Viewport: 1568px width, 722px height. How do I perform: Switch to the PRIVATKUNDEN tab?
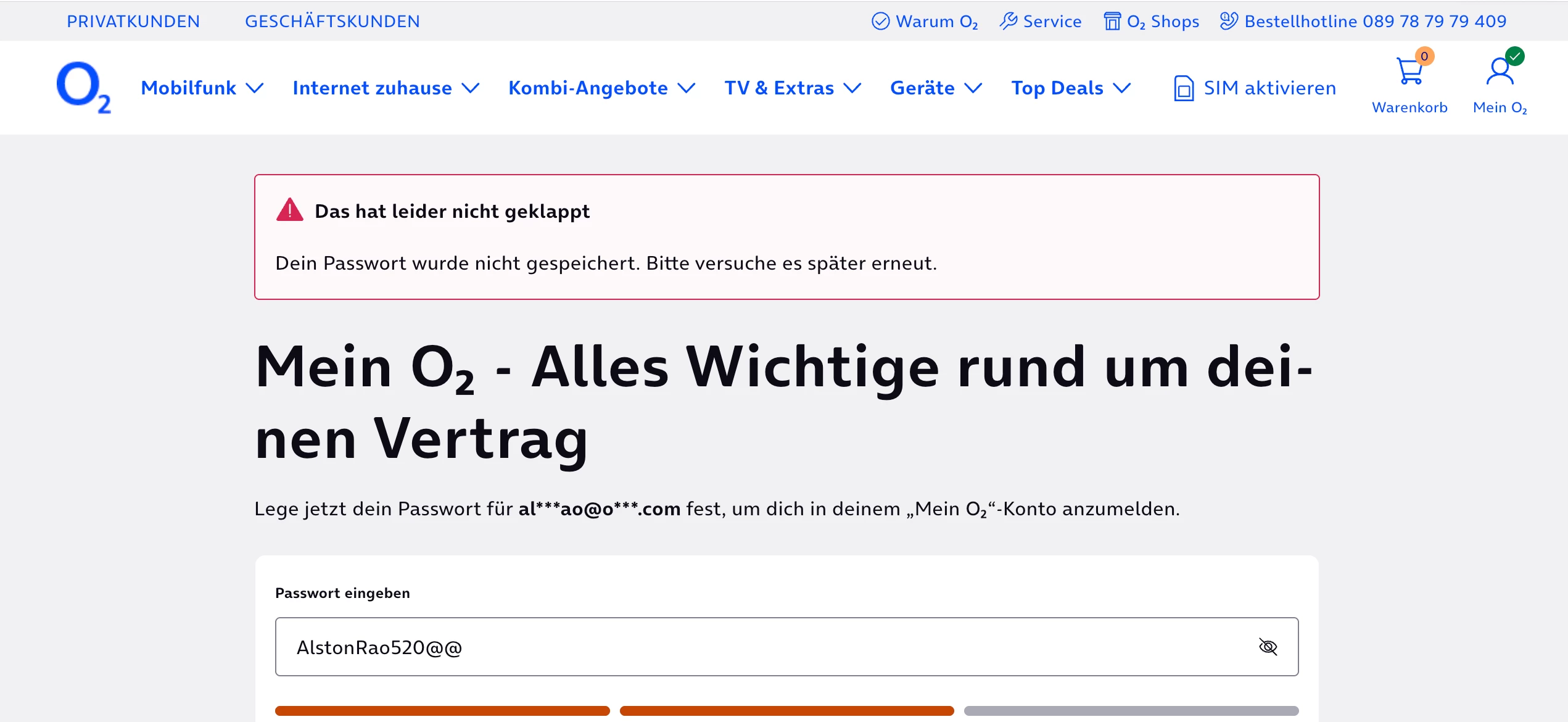[x=133, y=21]
